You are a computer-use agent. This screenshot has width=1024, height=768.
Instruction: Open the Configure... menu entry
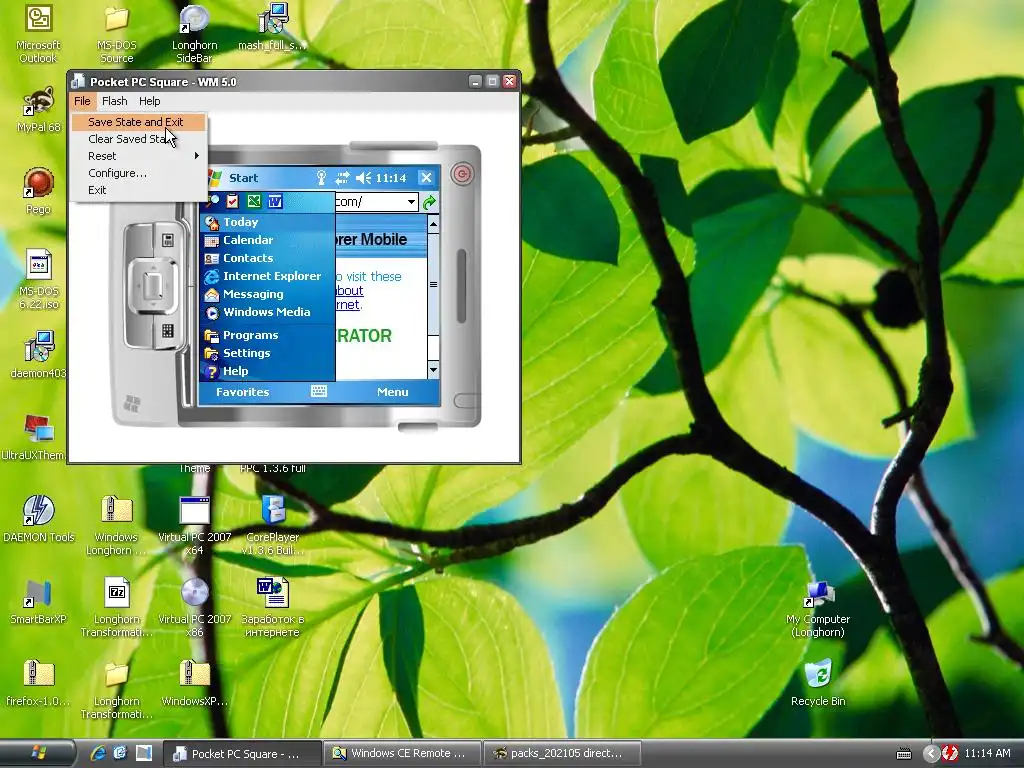(138, 173)
